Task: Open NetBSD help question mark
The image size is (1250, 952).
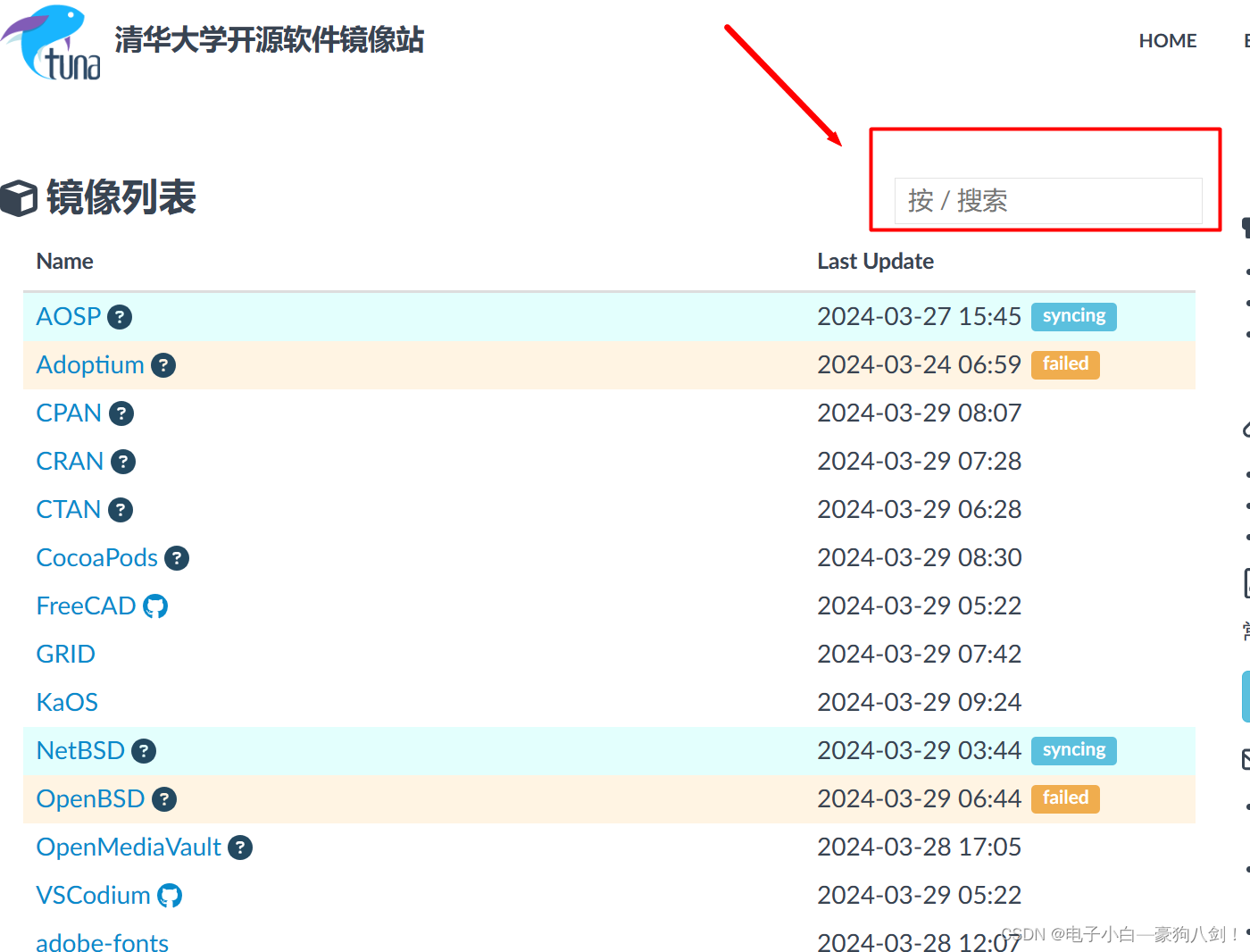Action: (x=144, y=751)
